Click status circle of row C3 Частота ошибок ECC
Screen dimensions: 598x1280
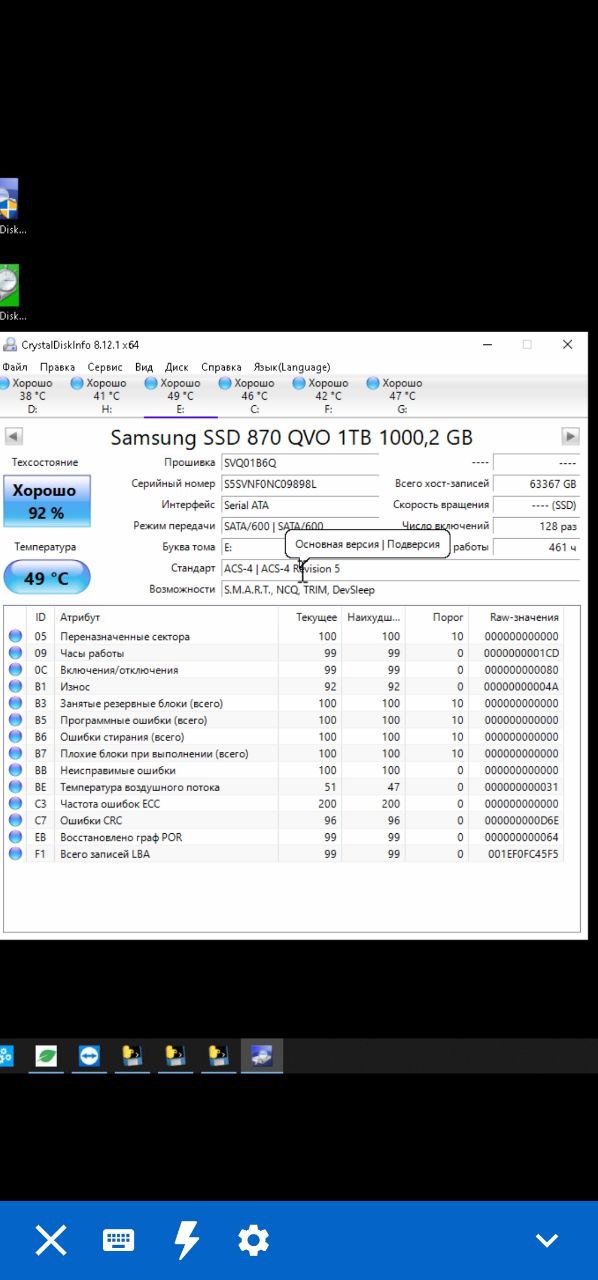pyautogui.click(x=15, y=804)
